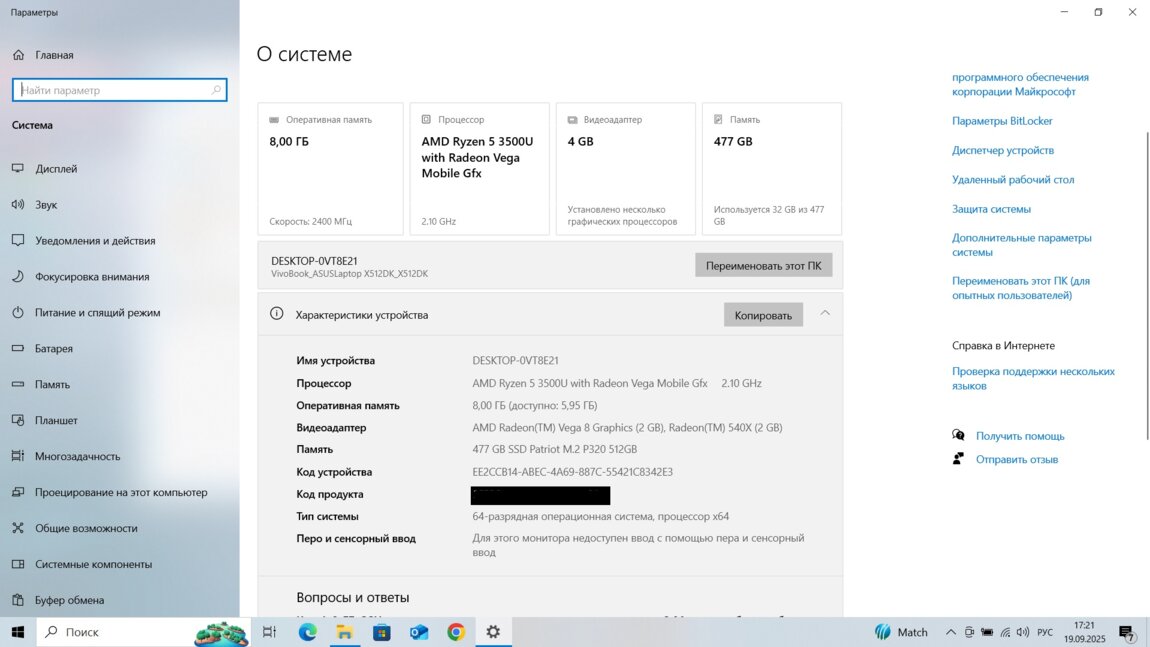Open the Multitasking menu item
This screenshot has width=1150, height=647.
click(77, 457)
